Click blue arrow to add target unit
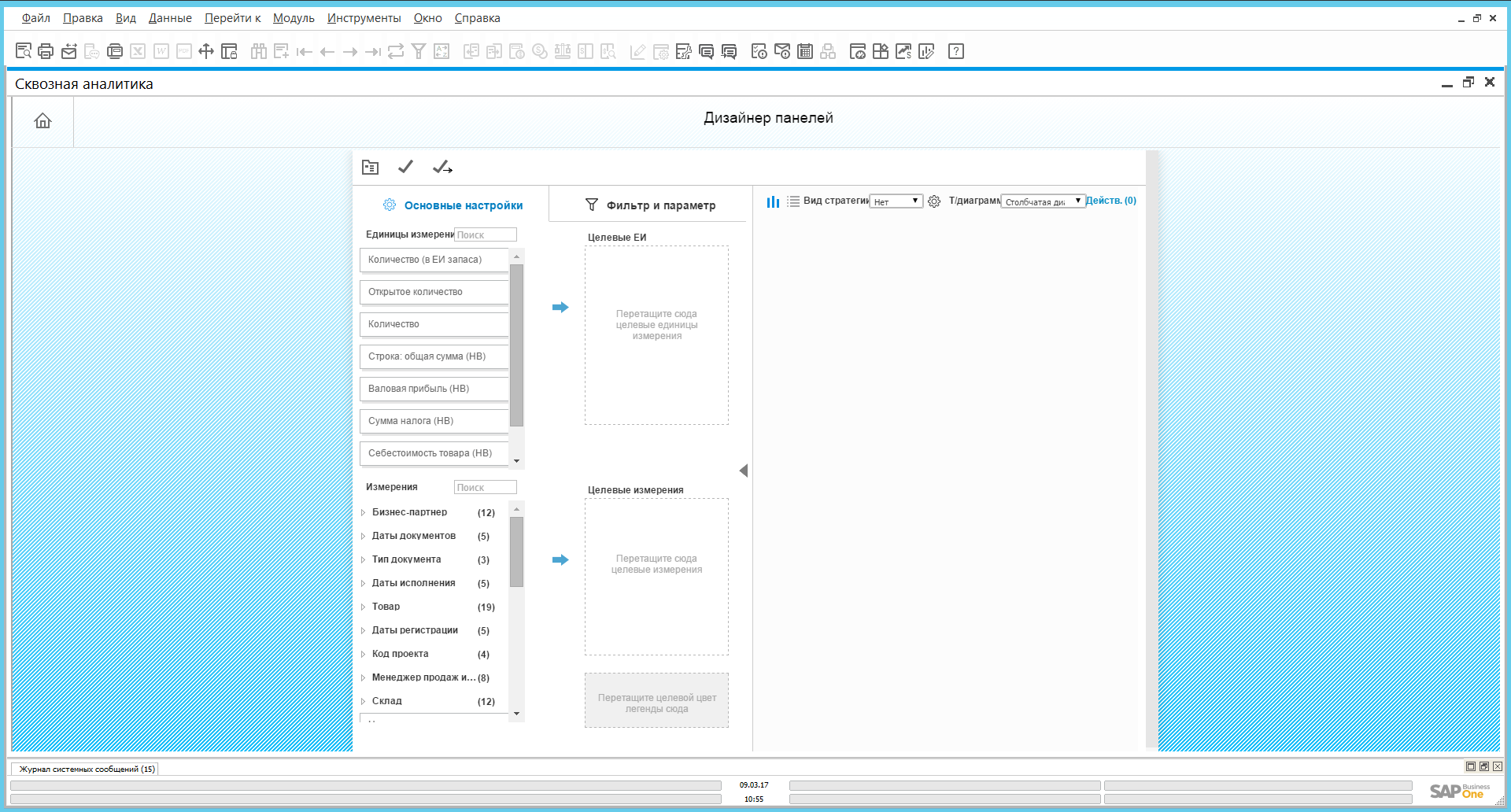This screenshot has height=812, width=1511. (x=560, y=307)
